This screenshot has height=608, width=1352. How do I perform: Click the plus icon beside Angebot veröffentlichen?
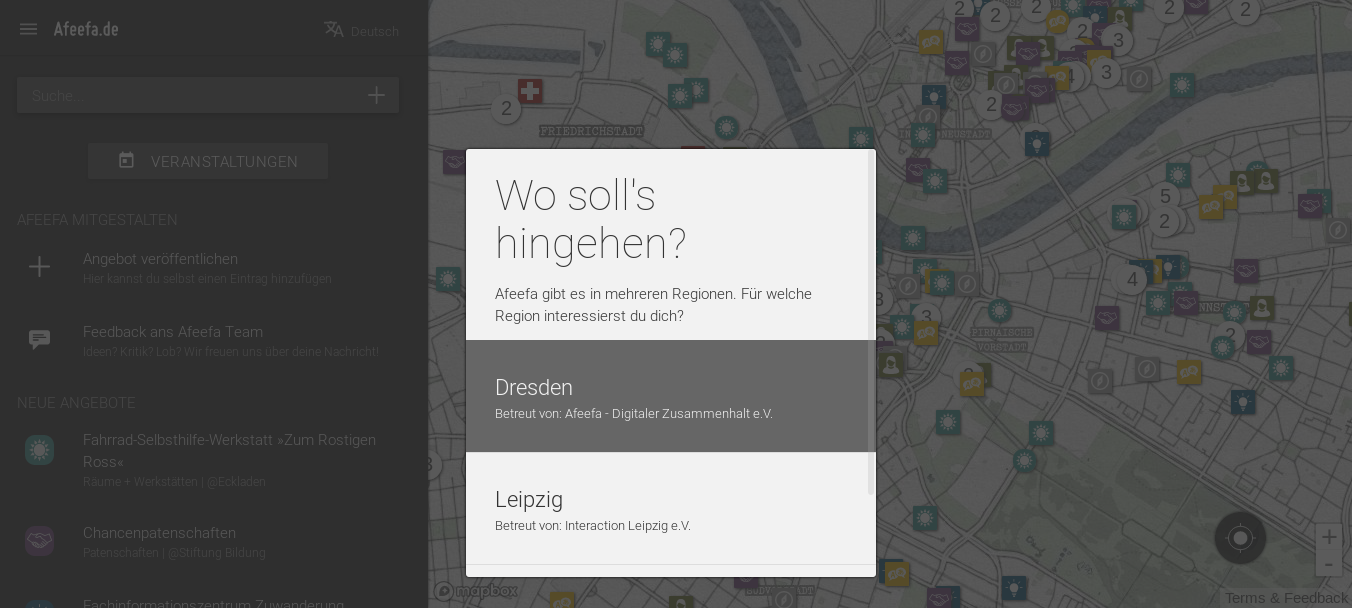(39, 266)
